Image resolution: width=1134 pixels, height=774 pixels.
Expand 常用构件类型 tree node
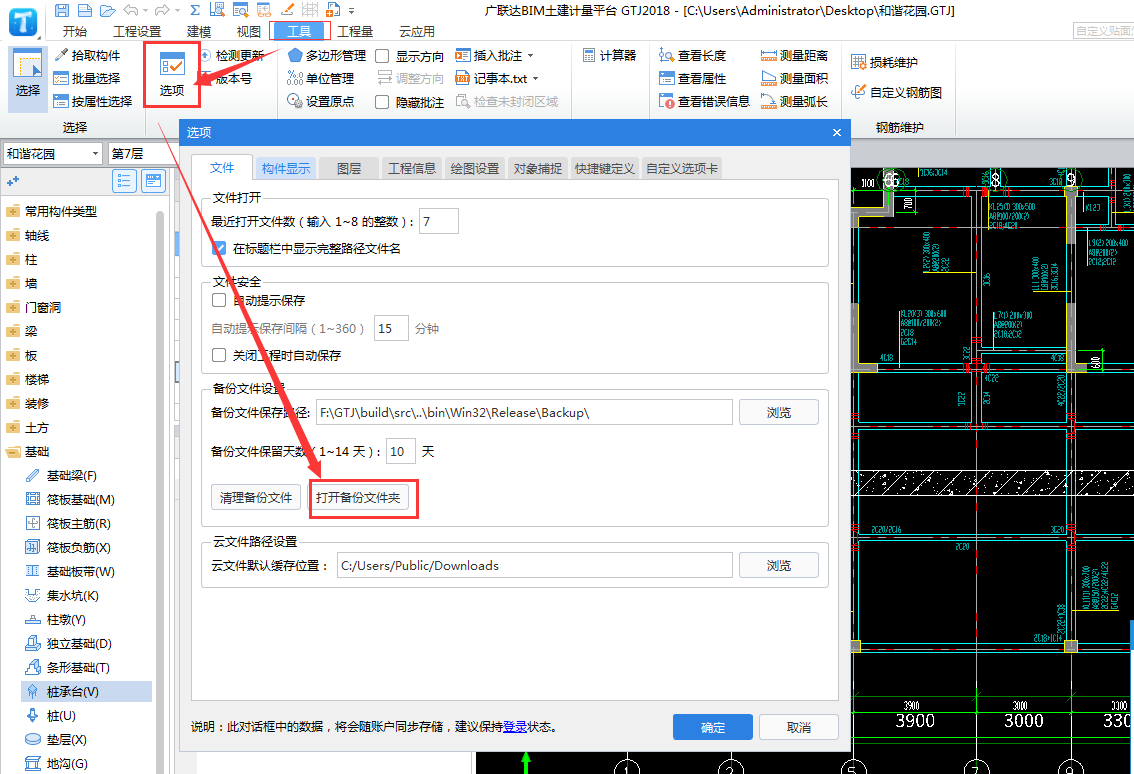coord(12,211)
